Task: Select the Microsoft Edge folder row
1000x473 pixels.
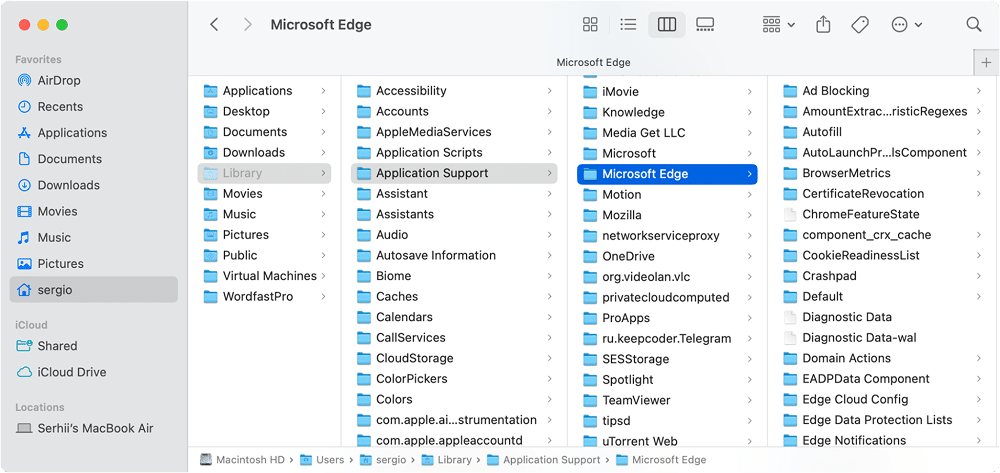Action: pyautogui.click(x=667, y=174)
